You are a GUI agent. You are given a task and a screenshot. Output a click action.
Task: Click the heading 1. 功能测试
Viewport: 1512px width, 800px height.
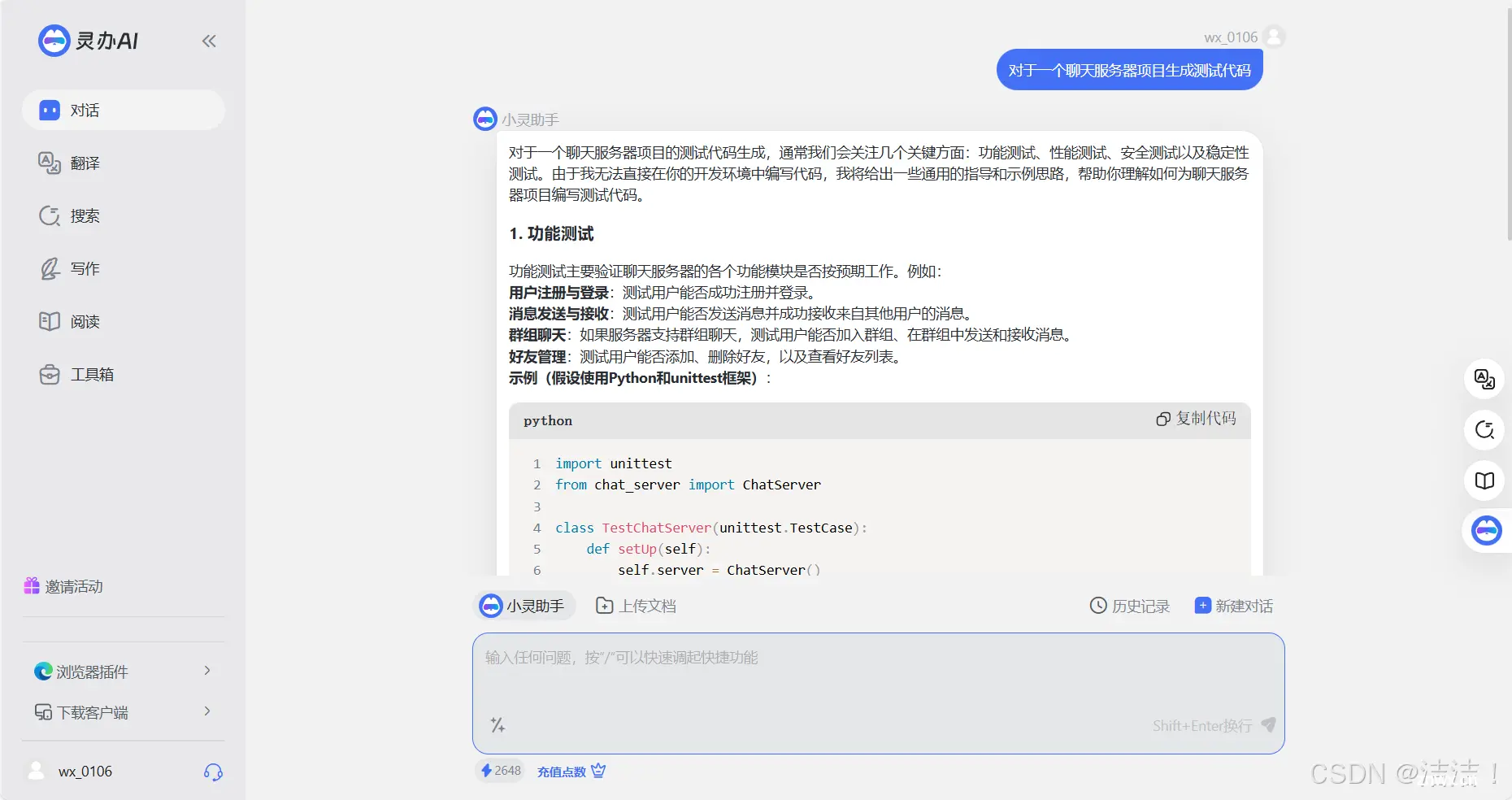(x=551, y=234)
